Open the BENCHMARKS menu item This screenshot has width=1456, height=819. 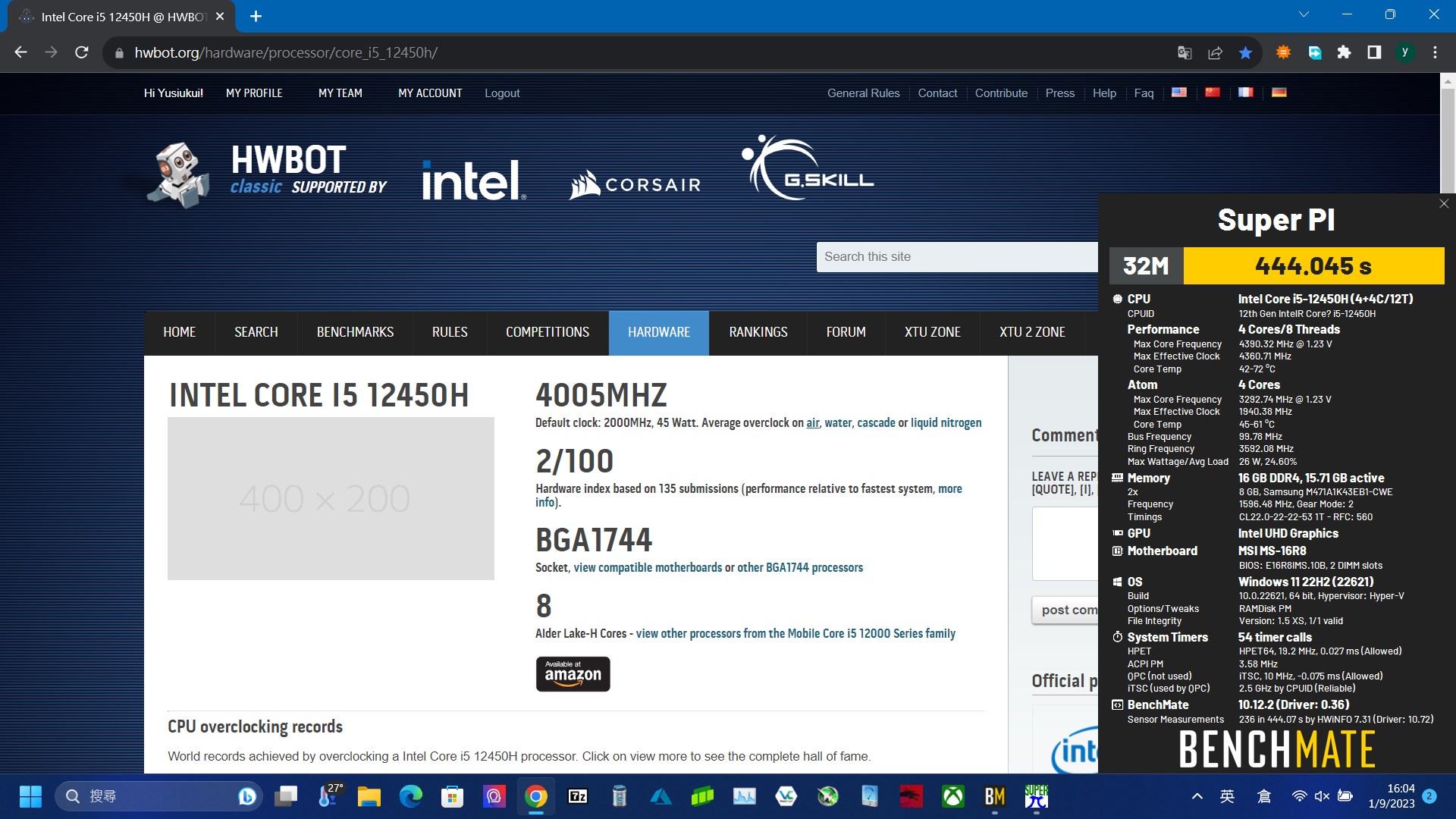click(355, 332)
